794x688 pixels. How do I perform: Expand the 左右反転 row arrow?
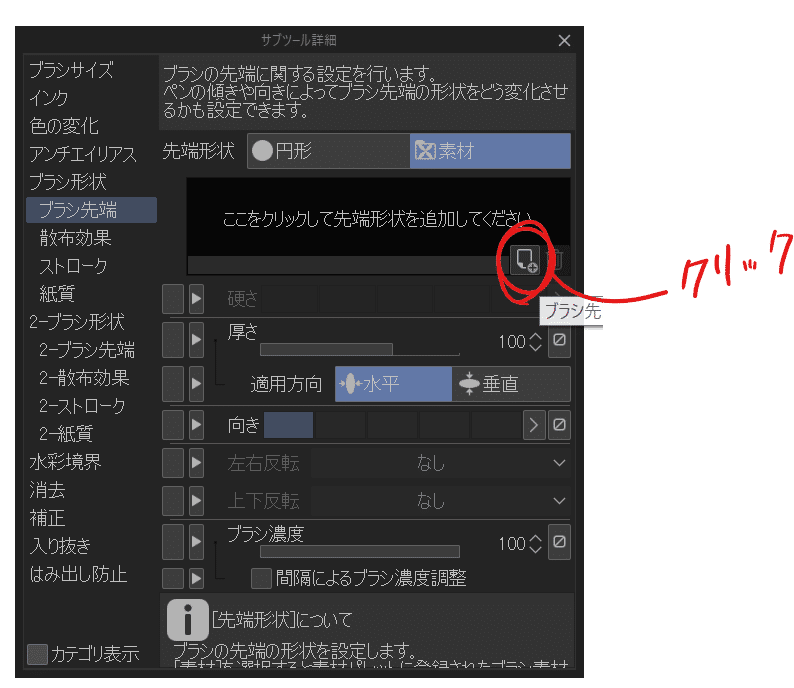(x=196, y=463)
